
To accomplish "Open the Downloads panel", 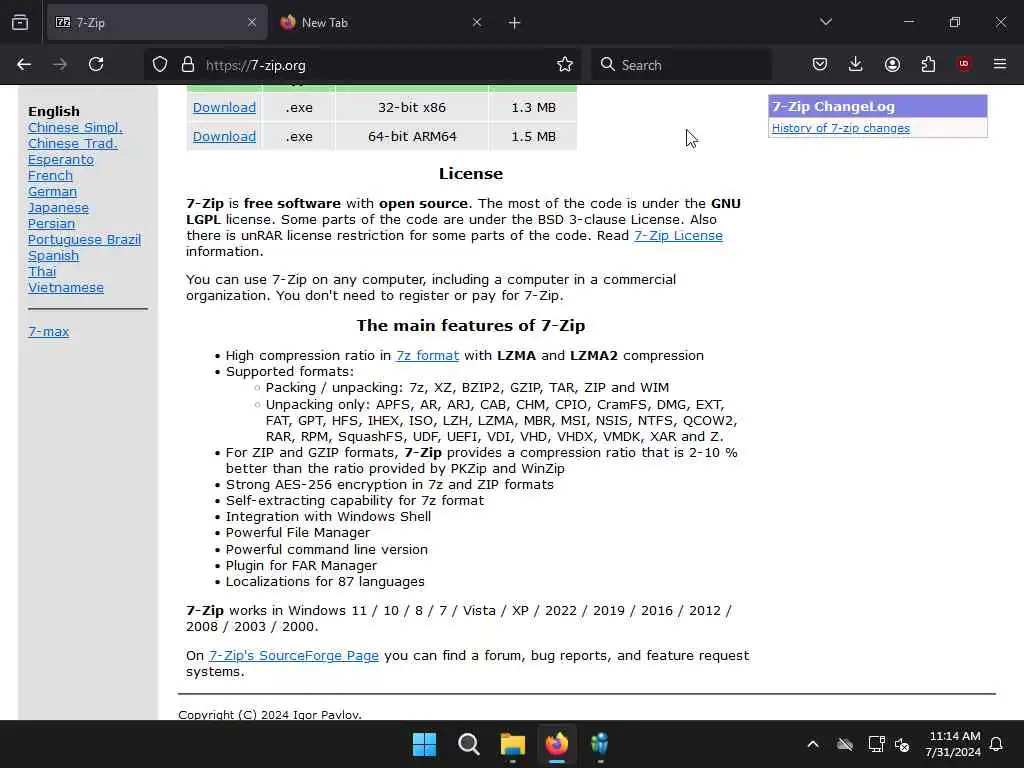I will (x=856, y=64).
